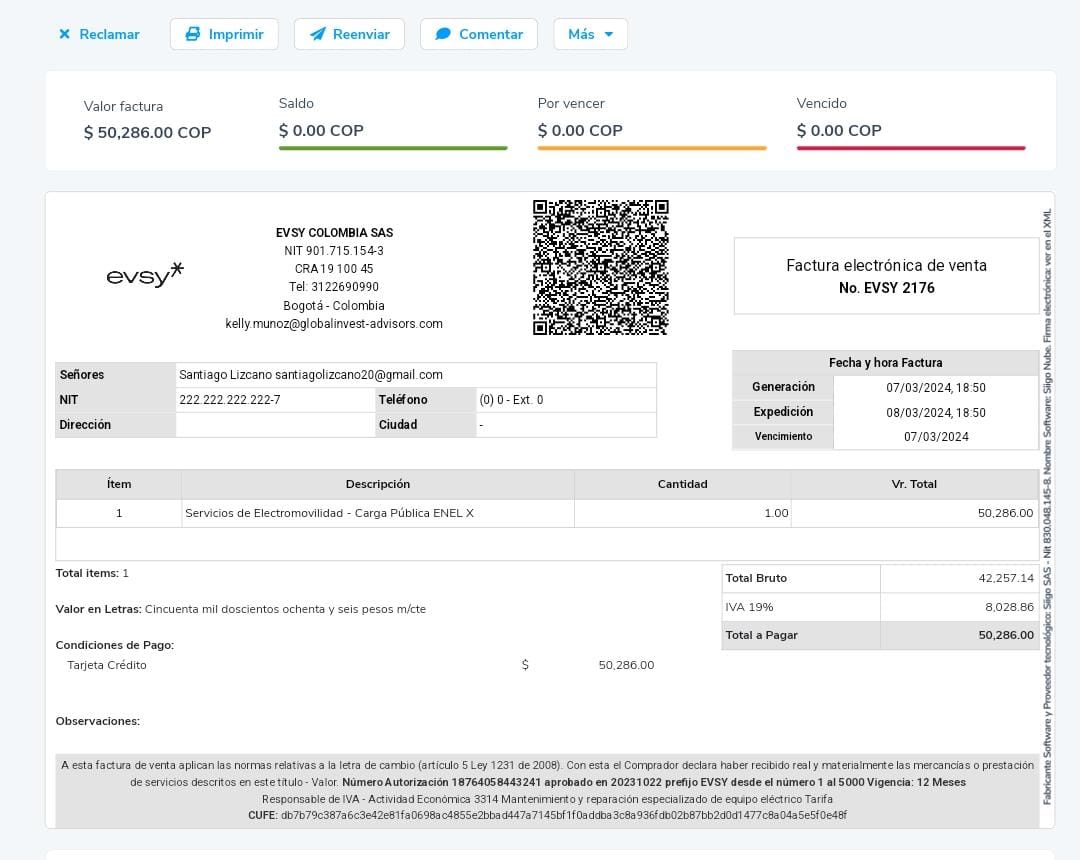1080x860 pixels.
Task: Click the evsy company logo
Action: point(145,274)
